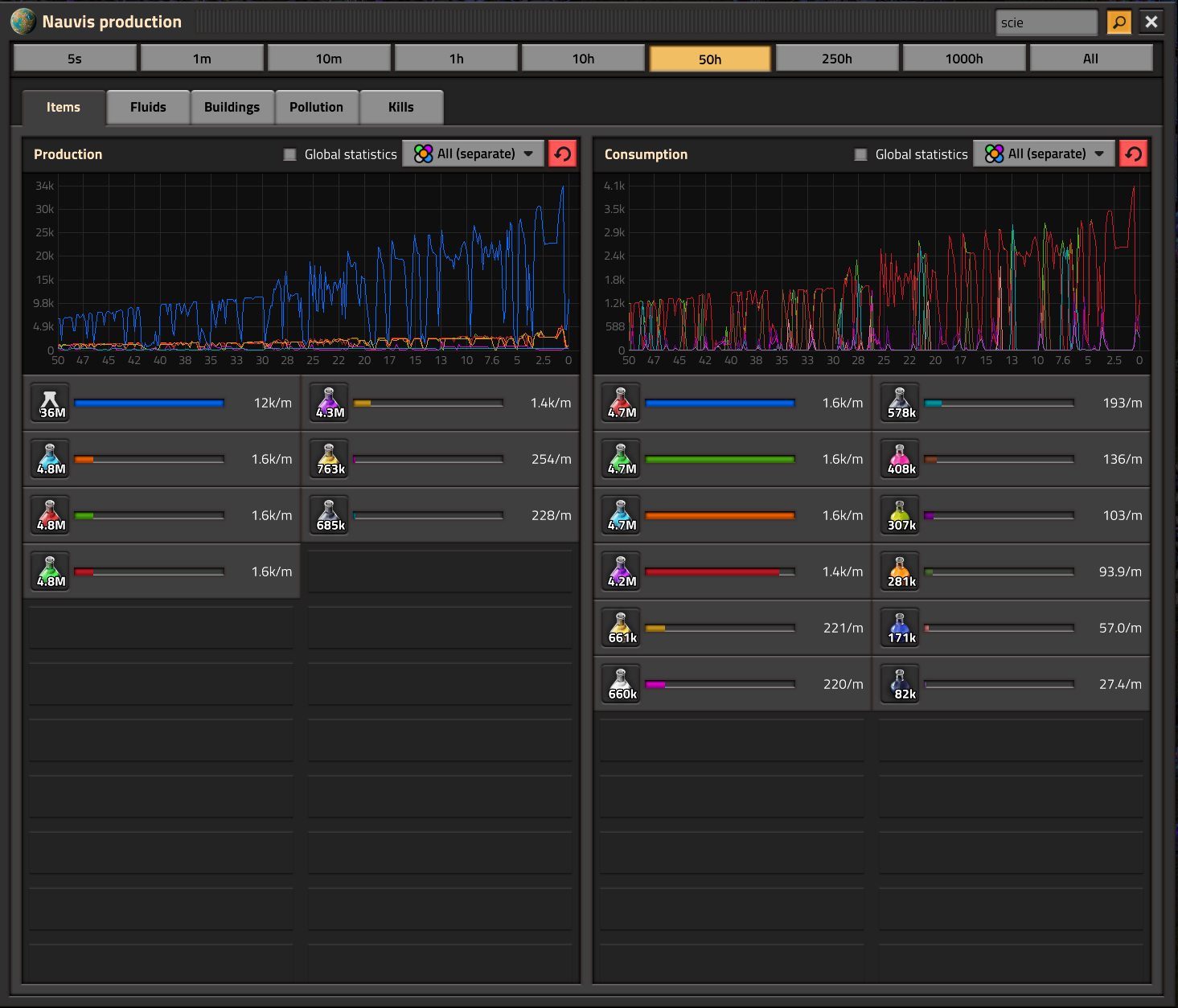Viewport: 1178px width, 1008px height.
Task: Reset Consumption graph with red arrow button
Action: 1133,154
